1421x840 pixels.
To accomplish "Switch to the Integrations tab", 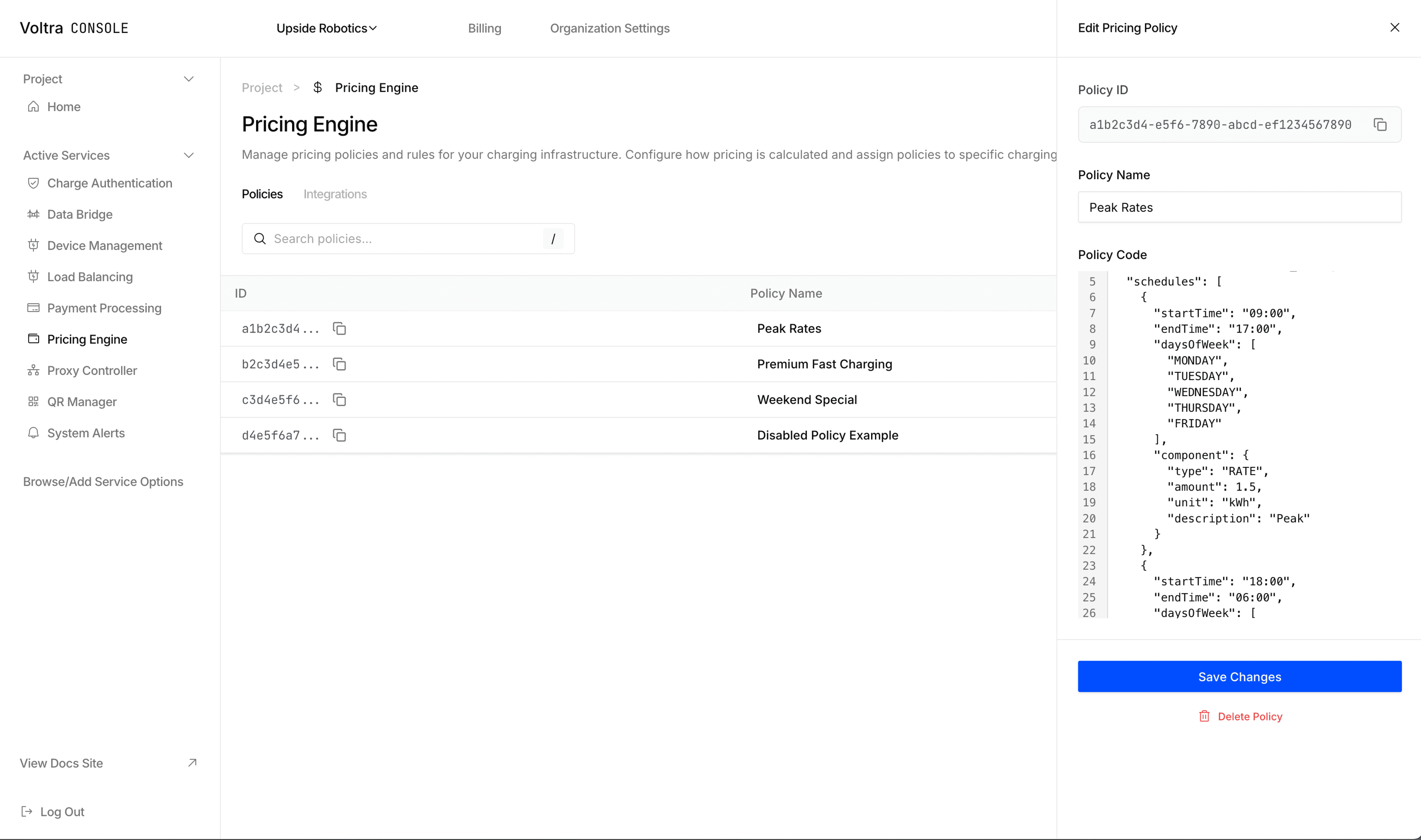I will point(334,194).
